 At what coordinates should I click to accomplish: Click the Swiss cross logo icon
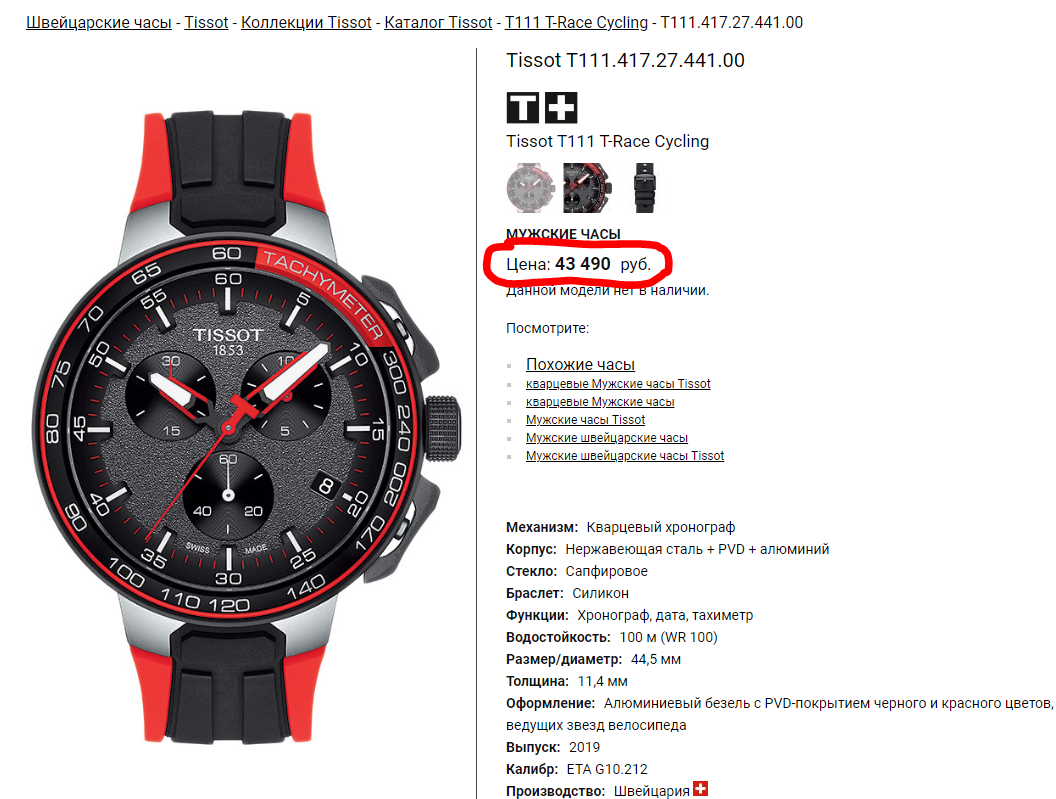561,108
